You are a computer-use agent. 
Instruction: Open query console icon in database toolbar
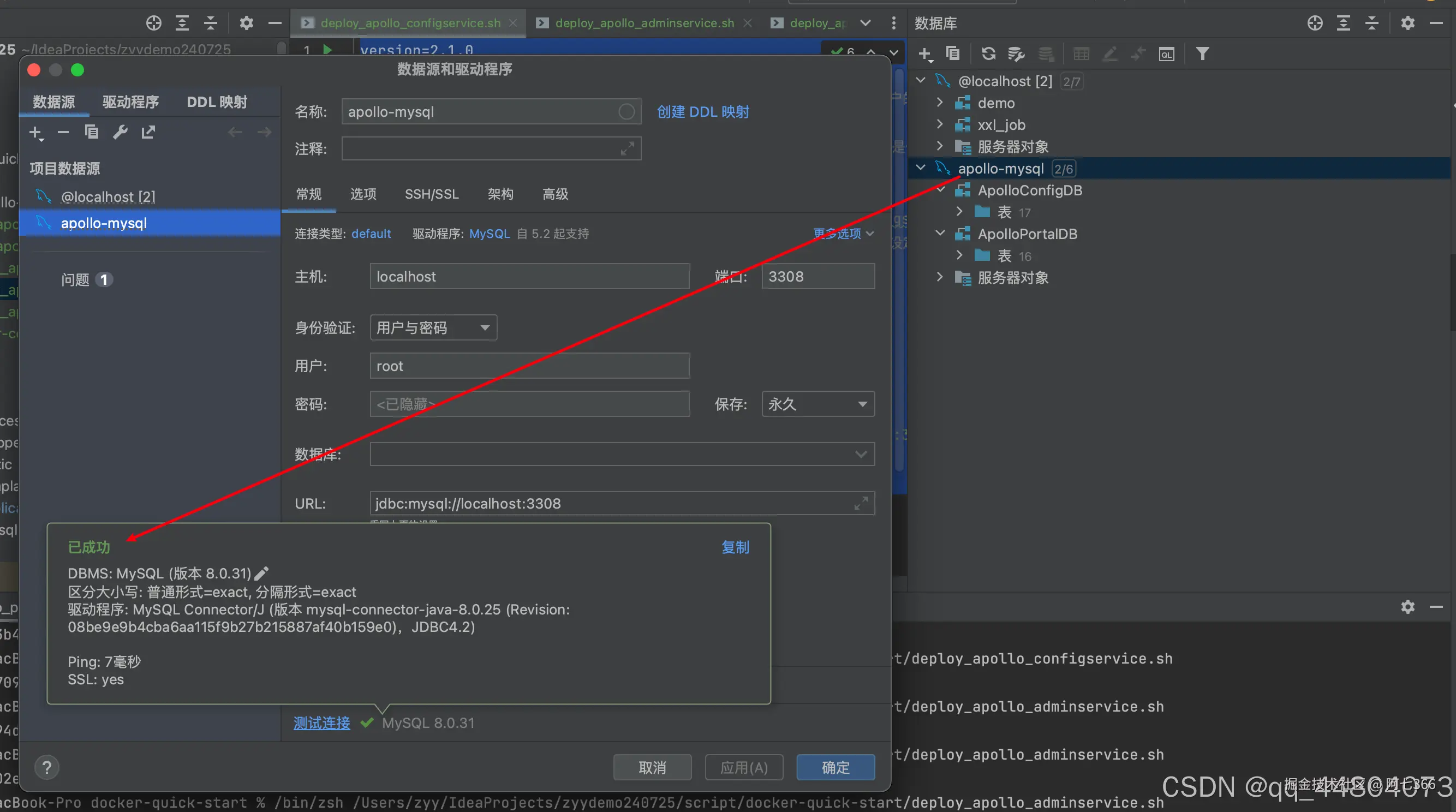tap(1166, 54)
